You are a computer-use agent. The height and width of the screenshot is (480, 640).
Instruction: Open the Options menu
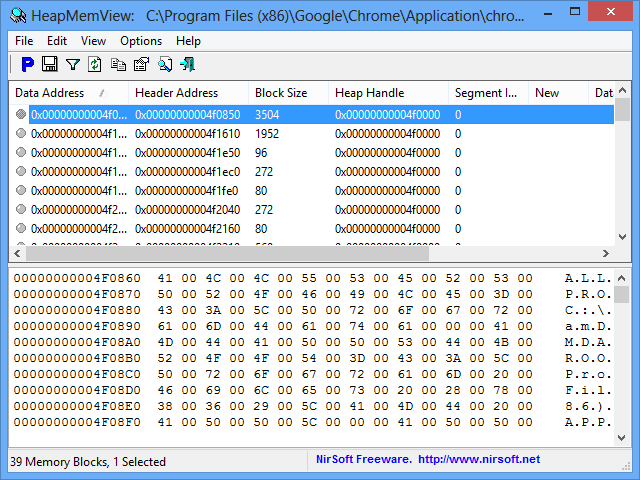pyautogui.click(x=141, y=41)
